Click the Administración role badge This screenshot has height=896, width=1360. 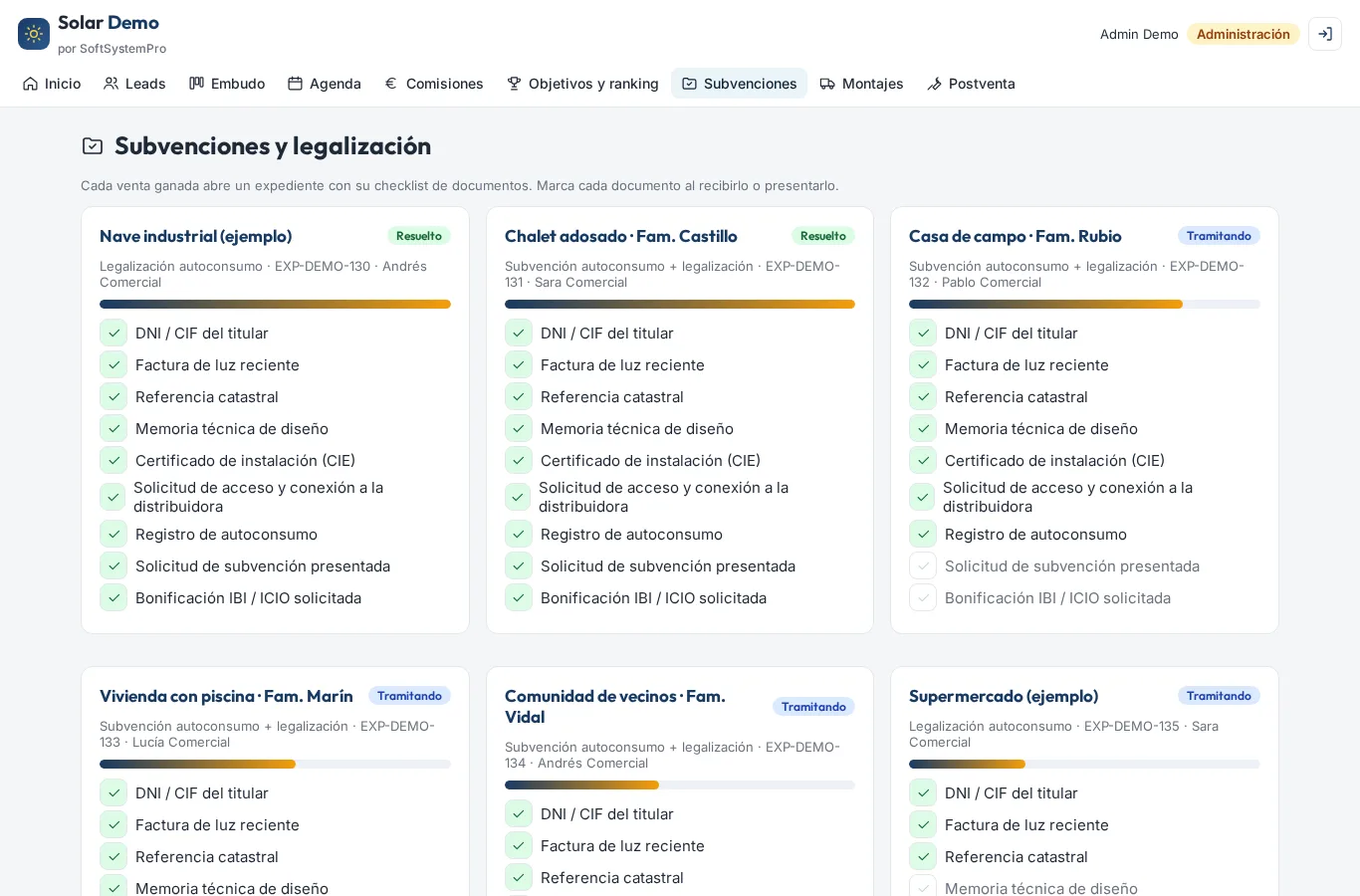[1244, 34]
